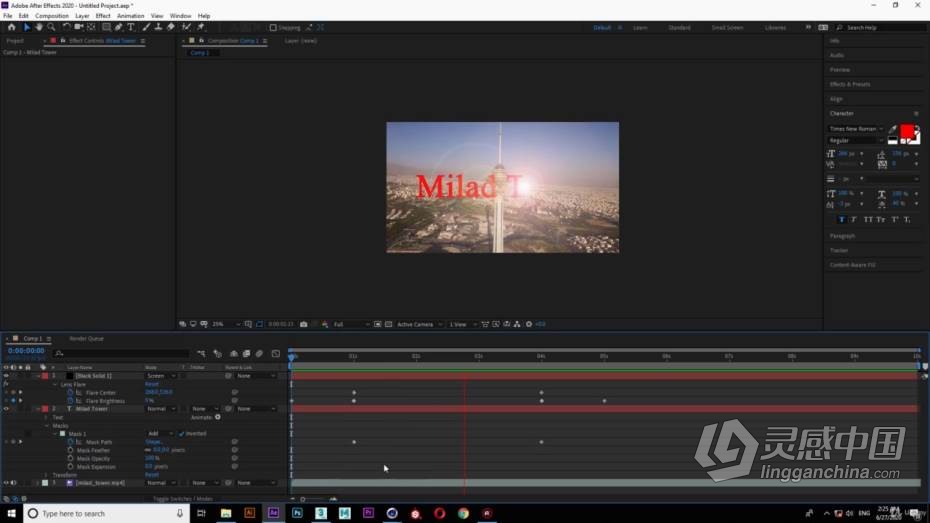930x523 pixels.
Task: Open blending mode dropdown for Milad Tower
Action: coord(161,409)
